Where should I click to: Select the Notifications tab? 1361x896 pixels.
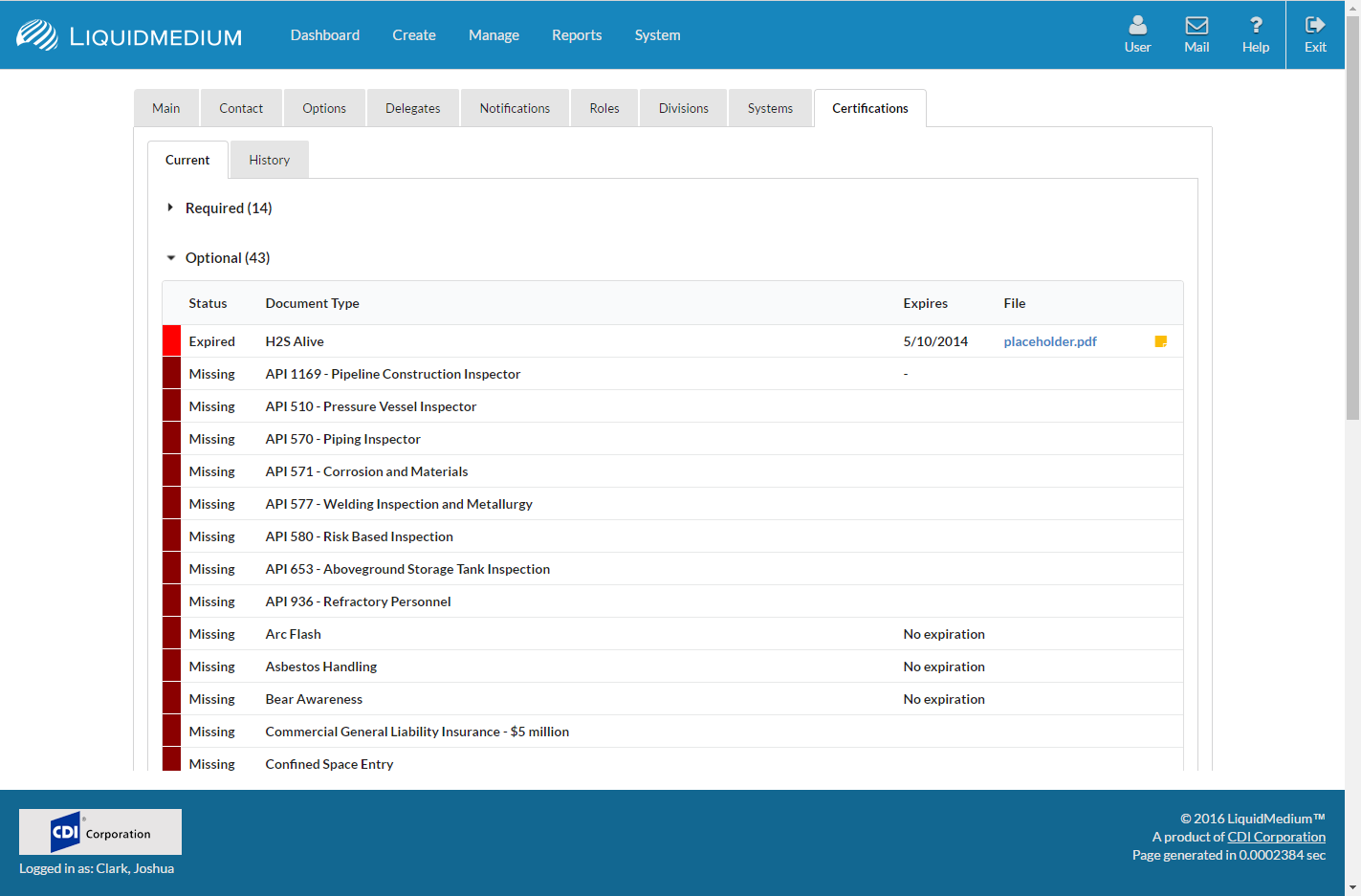(x=515, y=108)
